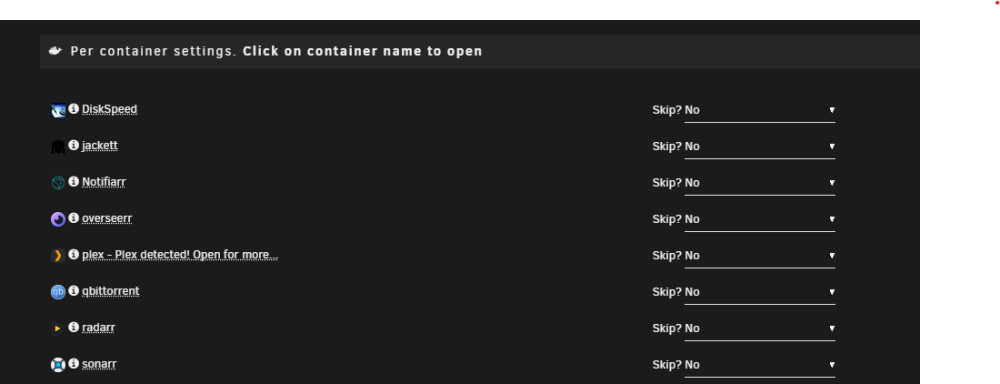Show info icon beside DiskSpeed
This screenshot has width=1000, height=384.
(73, 109)
